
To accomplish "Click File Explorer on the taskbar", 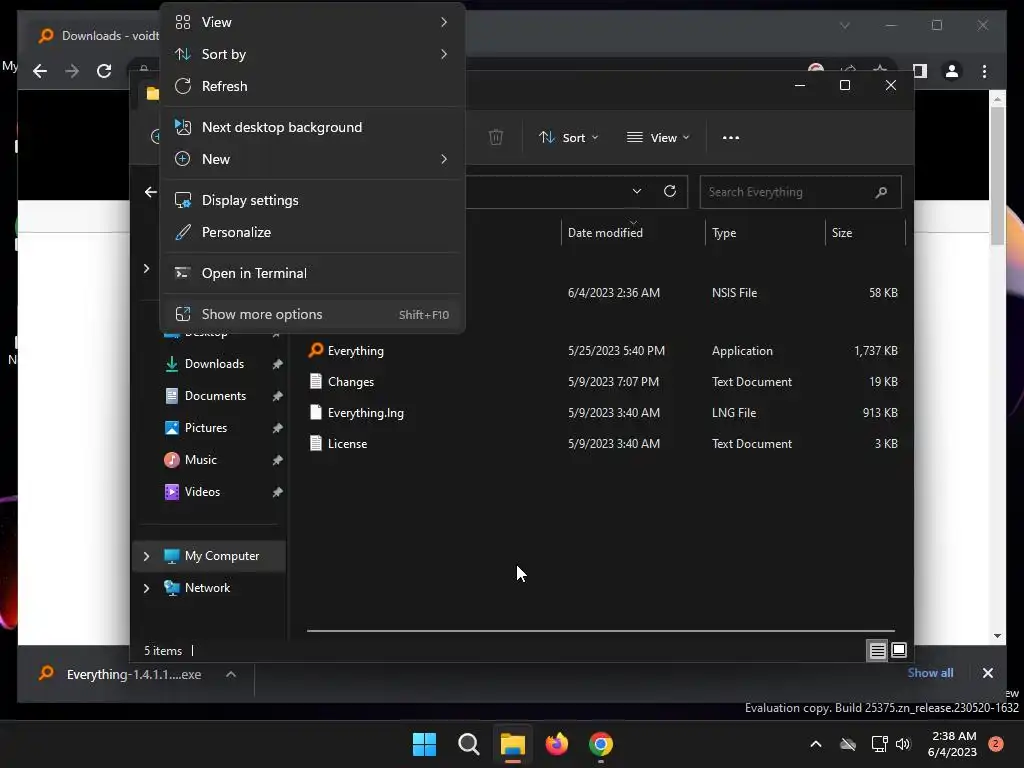I will tap(513, 744).
